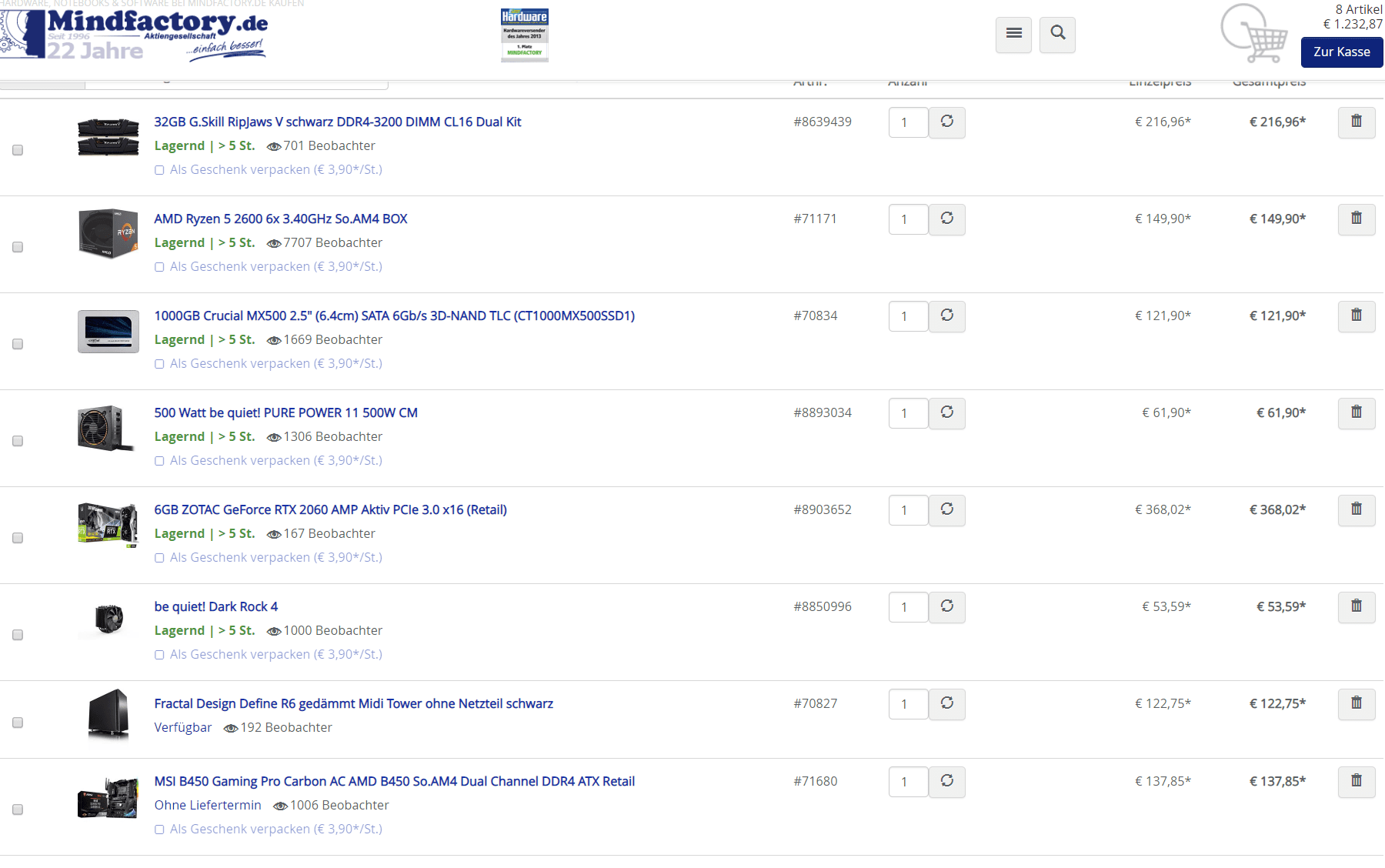Open 1000GB Crucial MX500 product link
Viewport: 1385px width, 868px height.
pos(395,315)
